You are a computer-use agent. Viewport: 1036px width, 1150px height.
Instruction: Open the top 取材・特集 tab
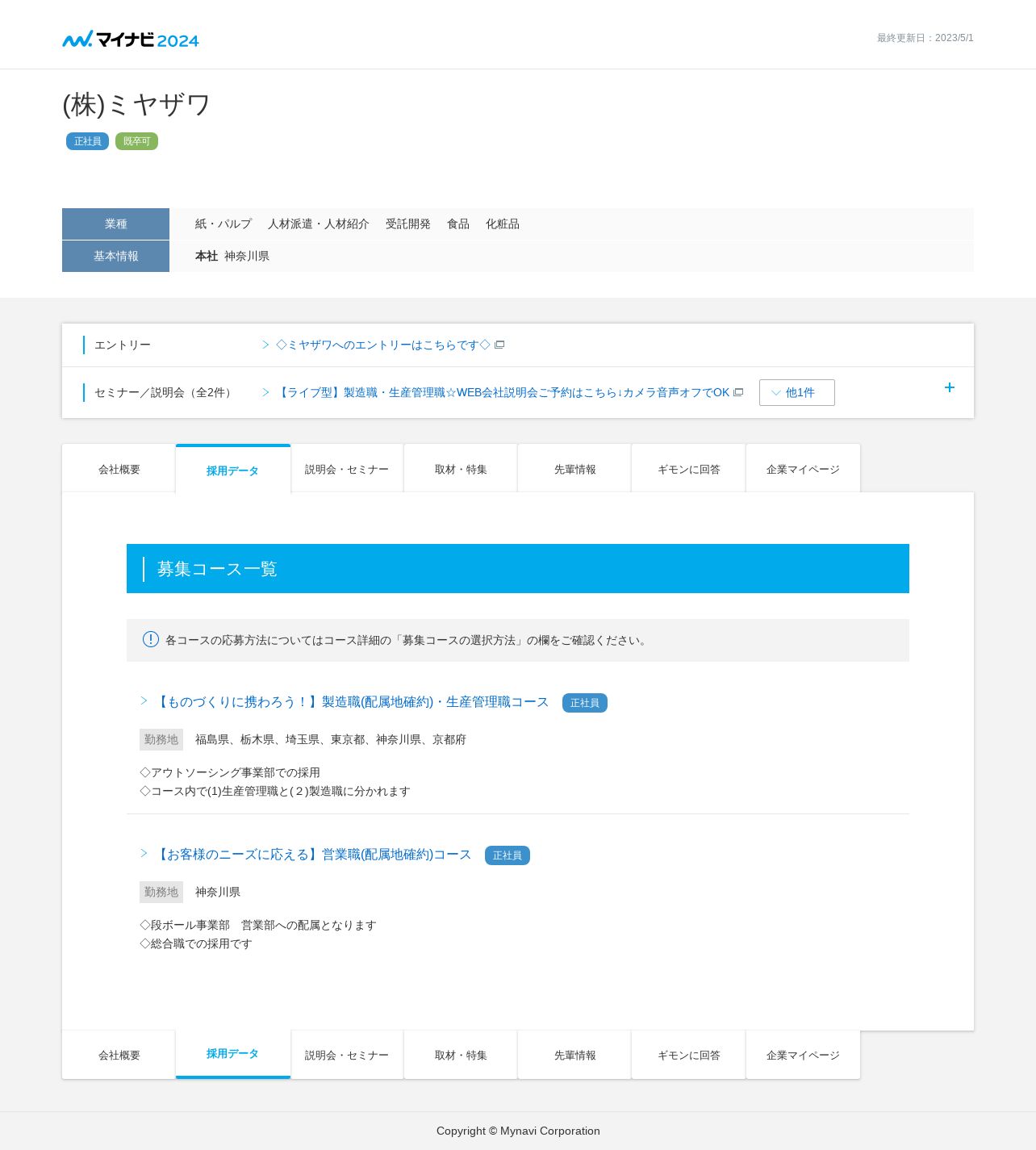(x=461, y=468)
